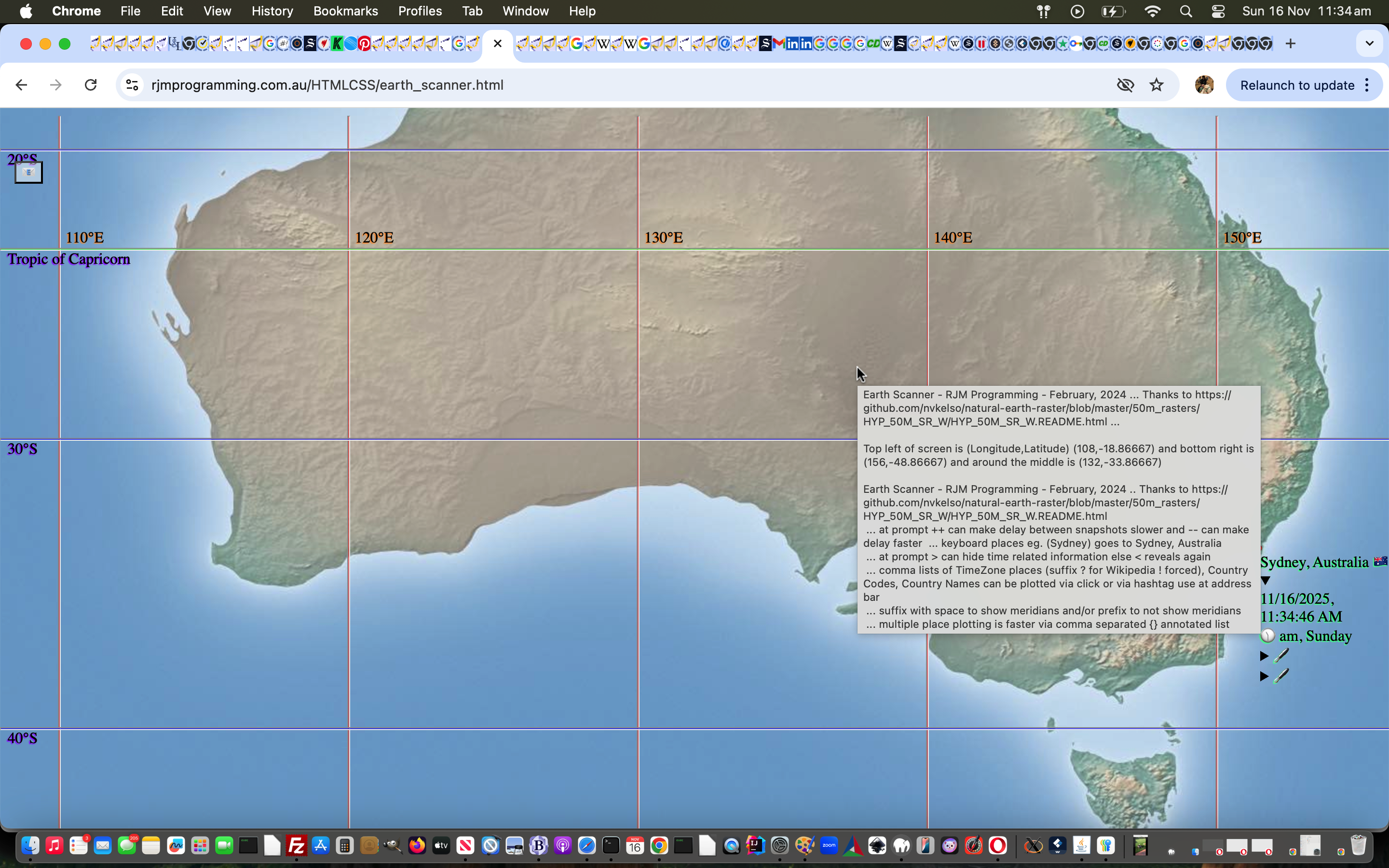
Task: Open Zoom from the Dock
Action: point(829,846)
